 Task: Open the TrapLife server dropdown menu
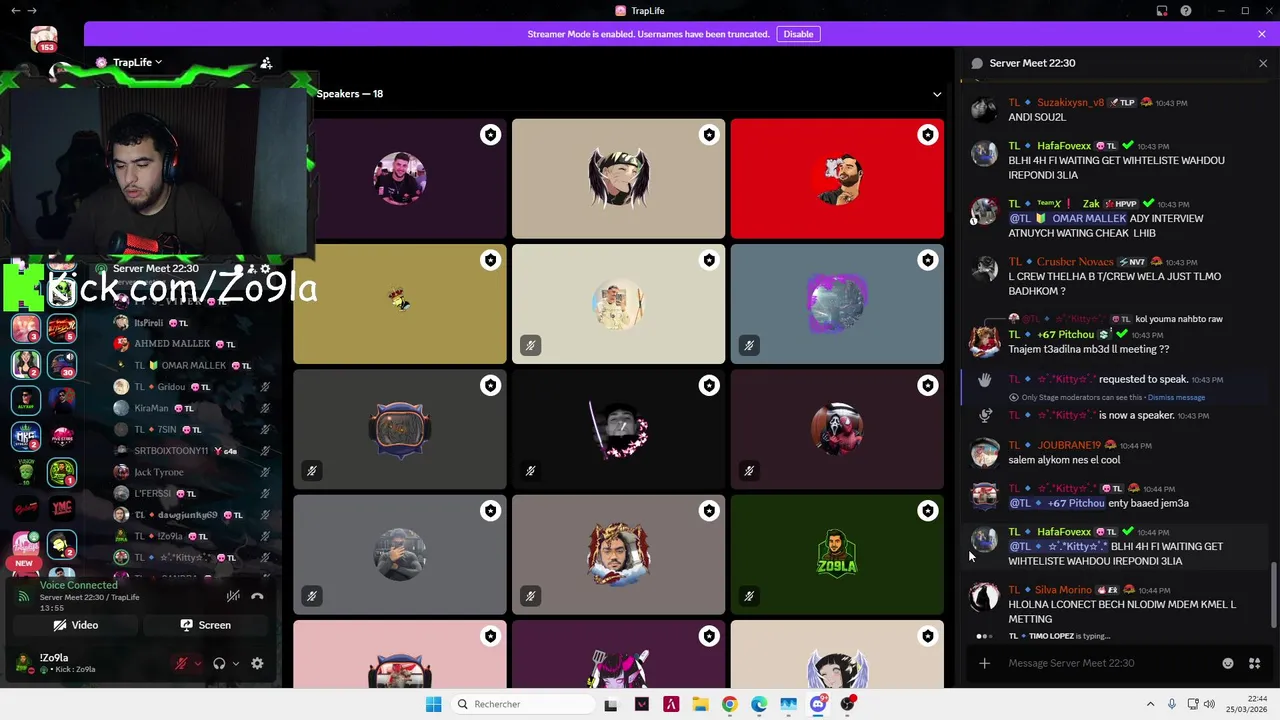pyautogui.click(x=137, y=62)
